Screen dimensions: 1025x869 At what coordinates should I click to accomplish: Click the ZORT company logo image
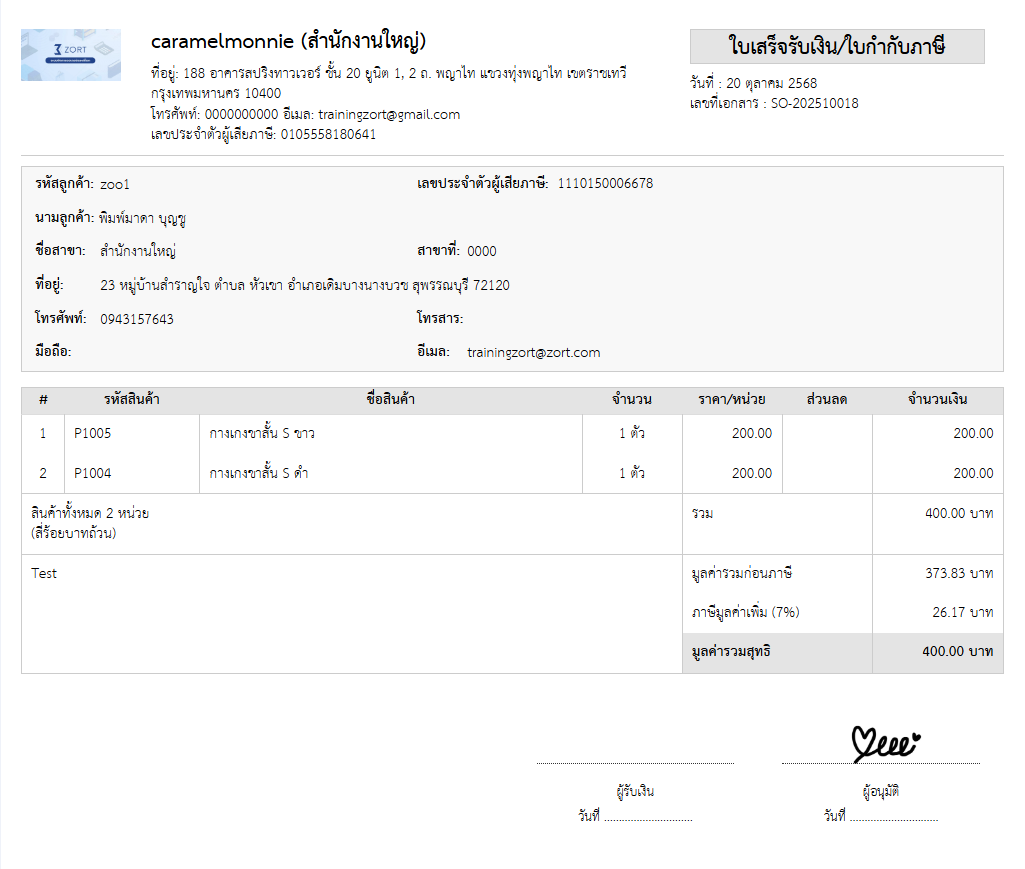[70, 55]
